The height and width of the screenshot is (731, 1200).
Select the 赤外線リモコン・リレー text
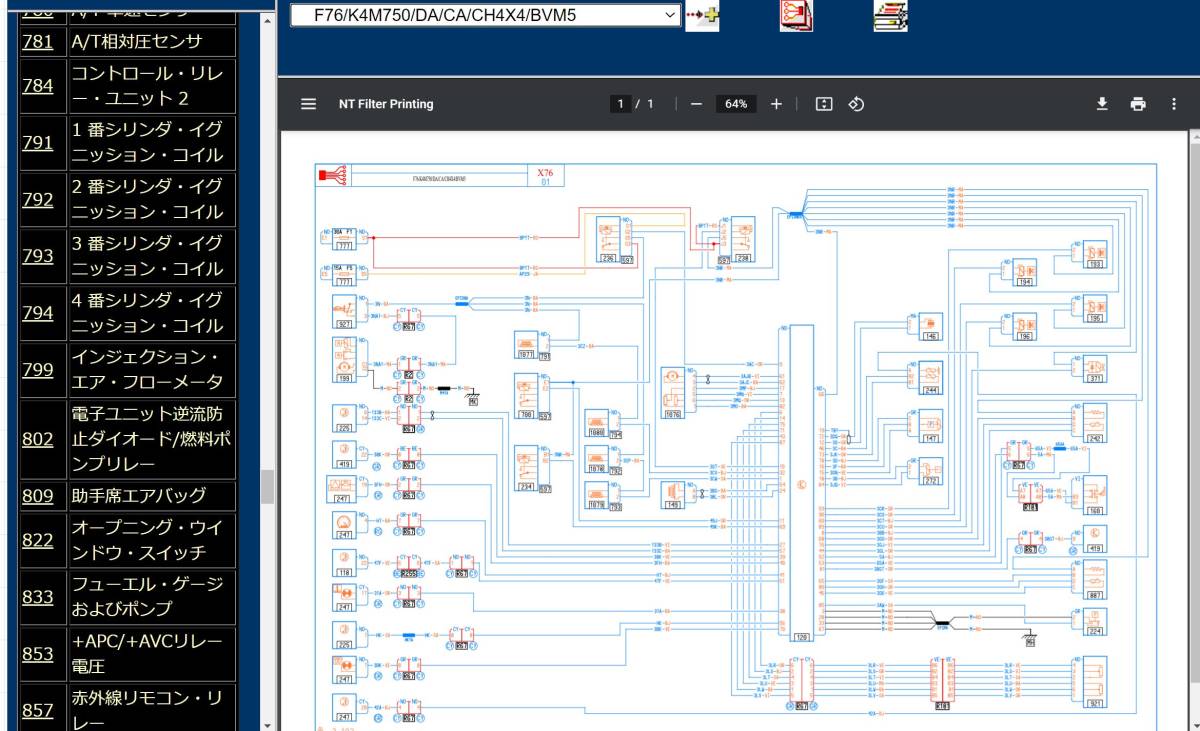click(147, 710)
